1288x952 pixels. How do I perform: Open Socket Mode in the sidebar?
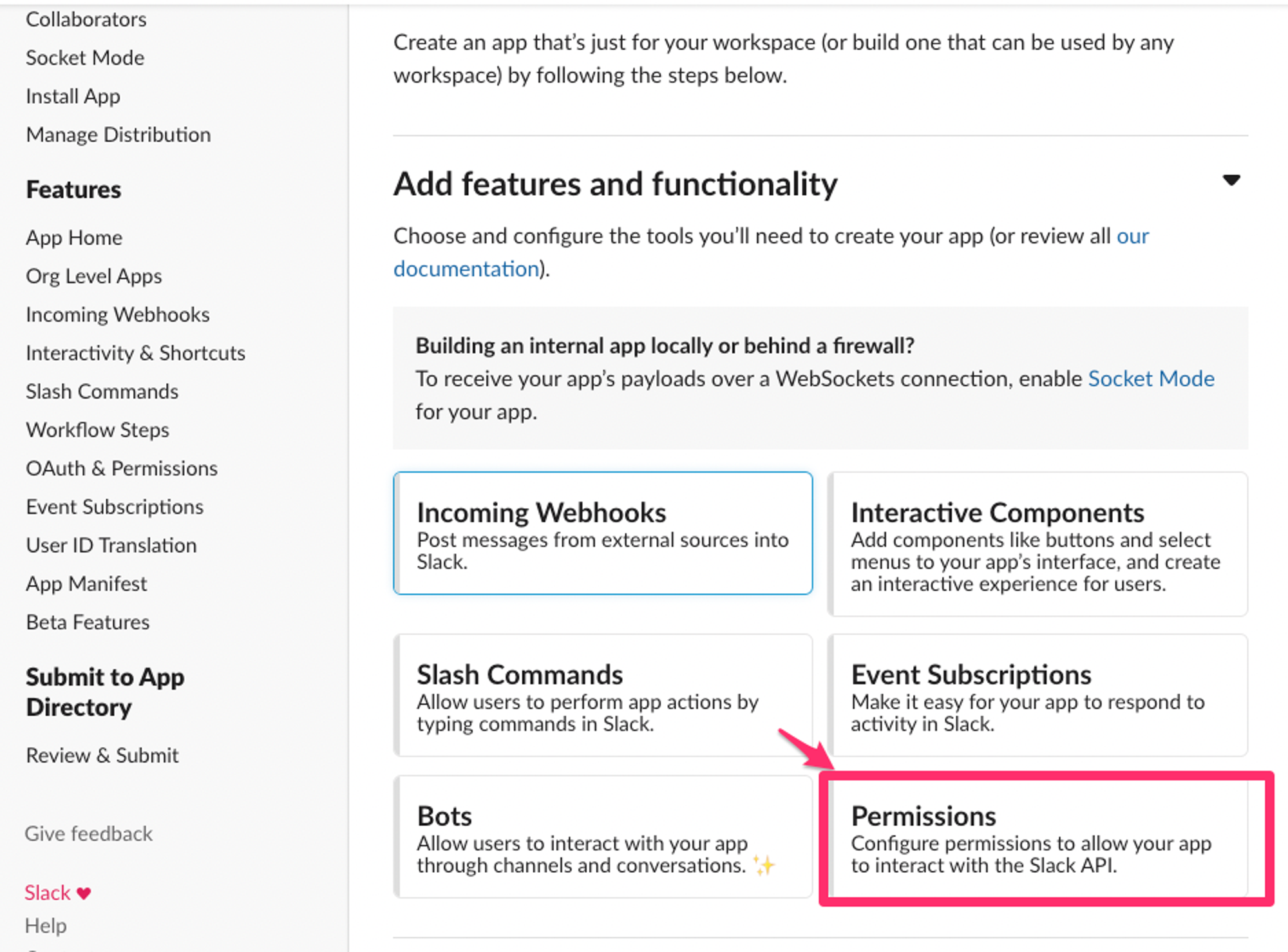(85, 58)
